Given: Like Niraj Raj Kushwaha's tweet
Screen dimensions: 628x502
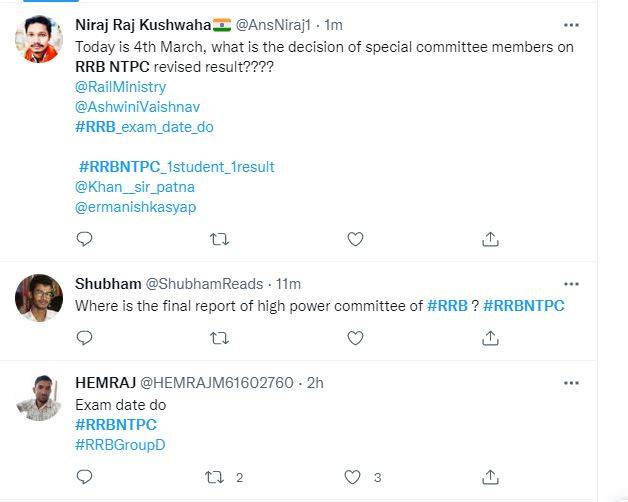Looking at the screenshot, I should (x=355, y=239).
